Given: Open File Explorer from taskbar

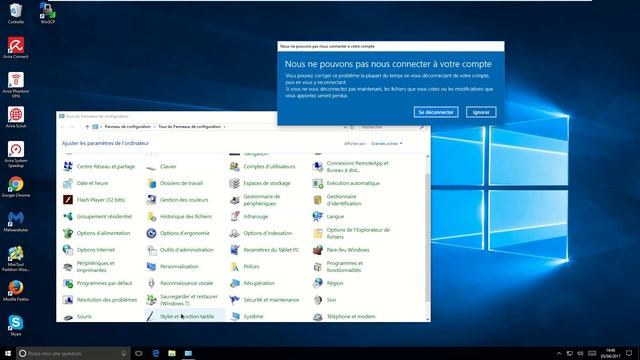Looking at the screenshot, I should tap(172, 353).
